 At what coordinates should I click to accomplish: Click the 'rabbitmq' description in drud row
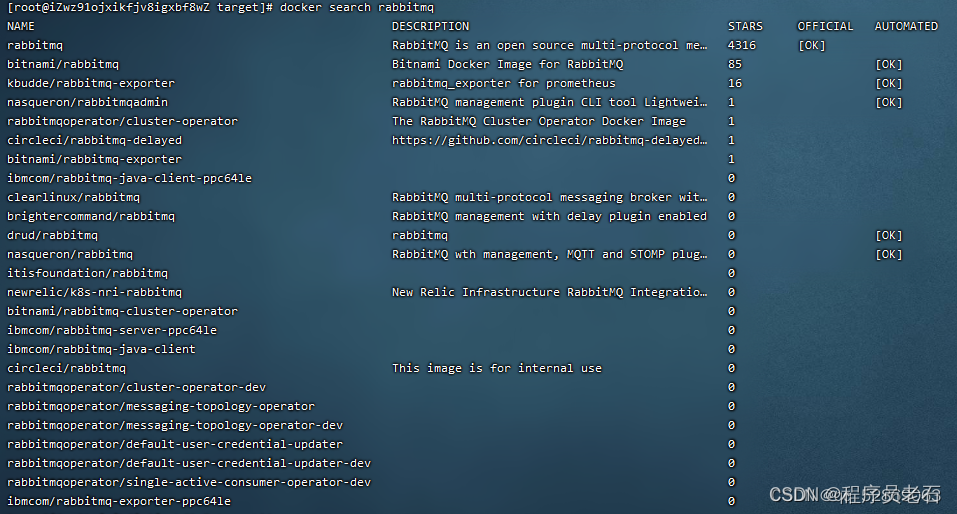420,234
